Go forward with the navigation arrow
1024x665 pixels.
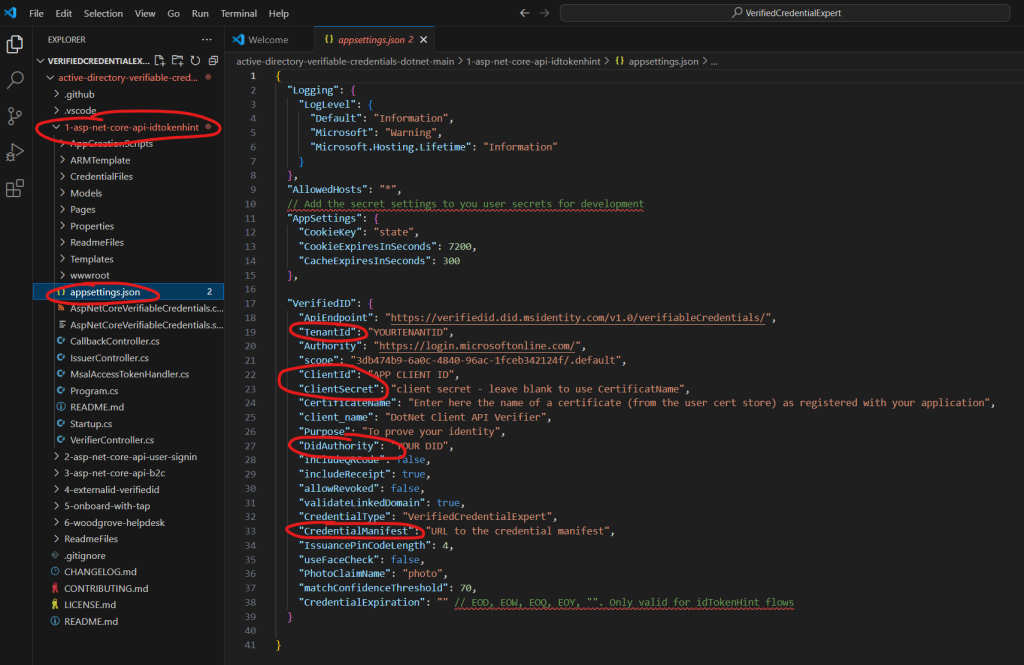pyautogui.click(x=544, y=12)
